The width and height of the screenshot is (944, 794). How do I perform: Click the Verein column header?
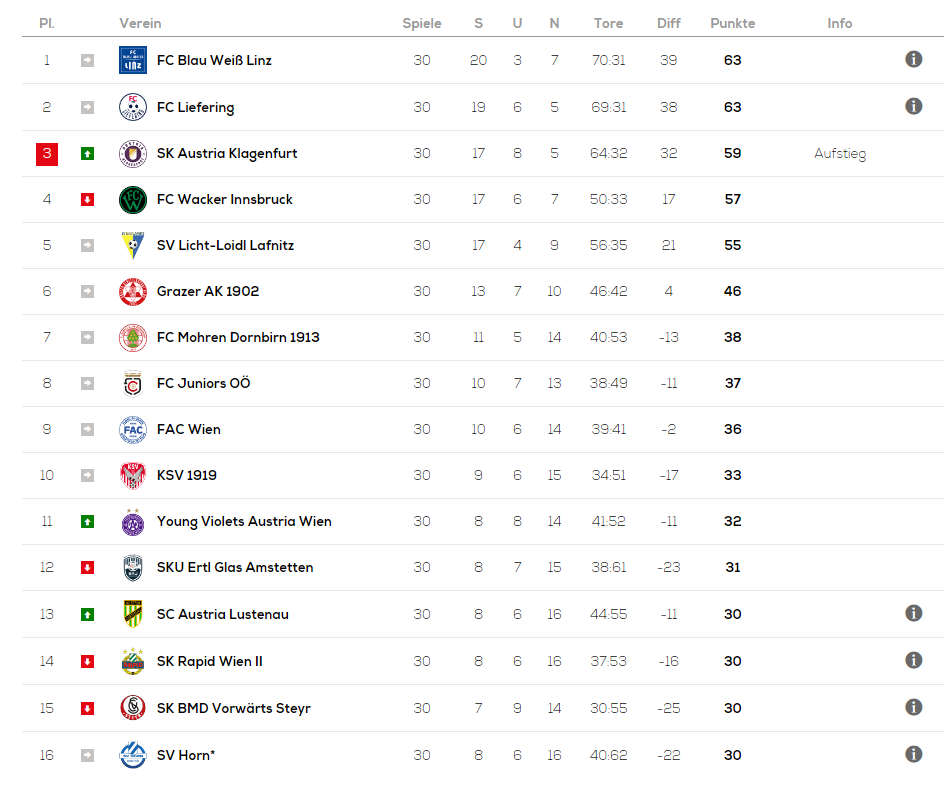(140, 23)
